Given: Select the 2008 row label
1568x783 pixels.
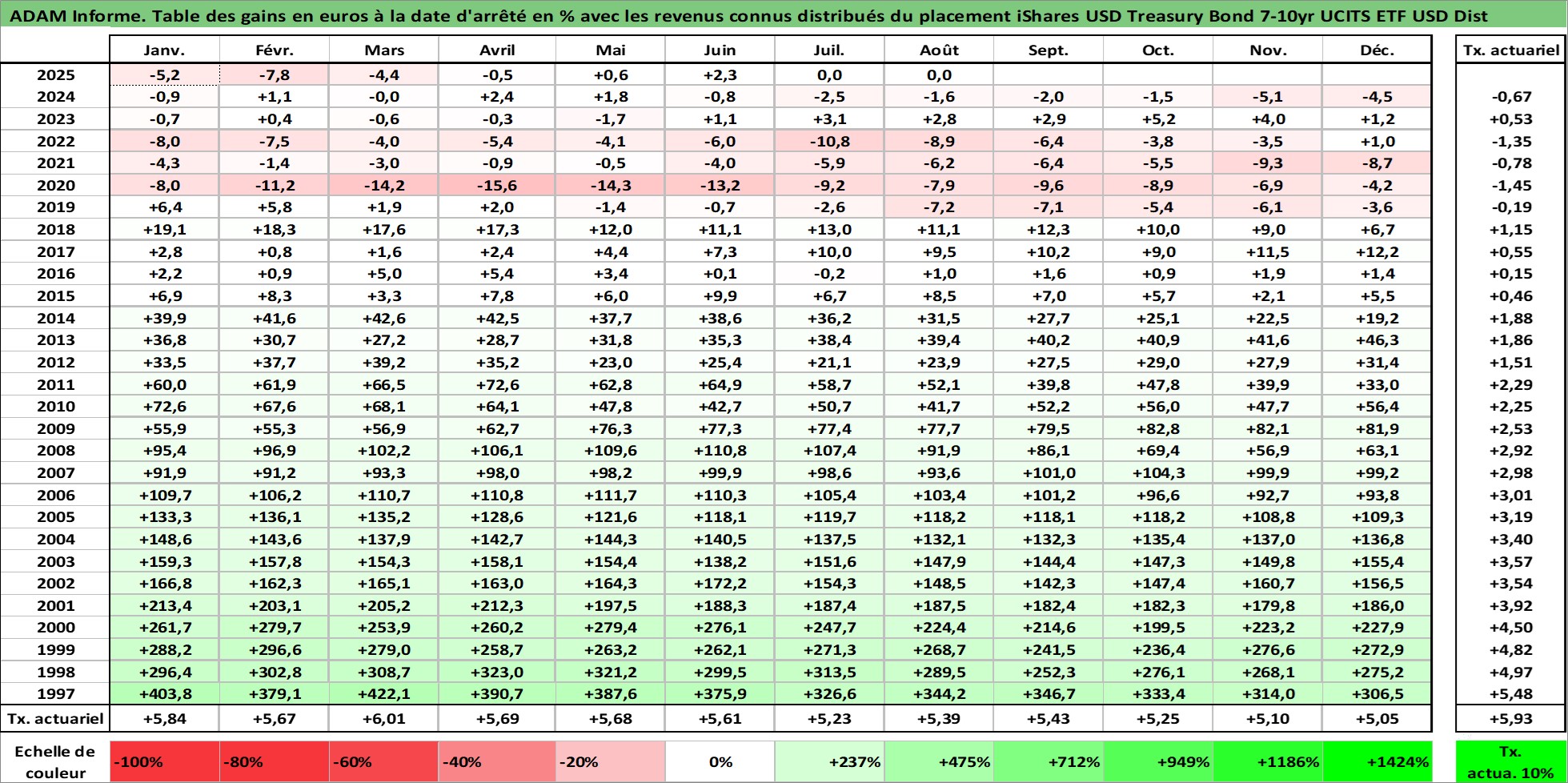Looking at the screenshot, I should (x=55, y=451).
